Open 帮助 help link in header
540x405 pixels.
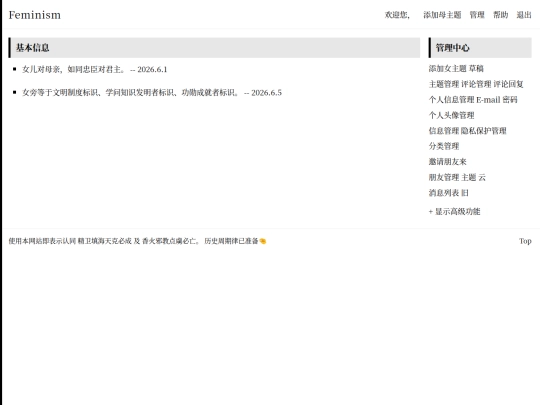(500, 15)
